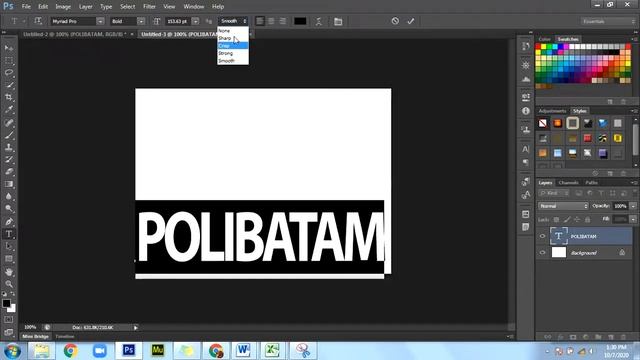Switch to the Color panel tab
The height and width of the screenshot is (360, 640).
544,39
